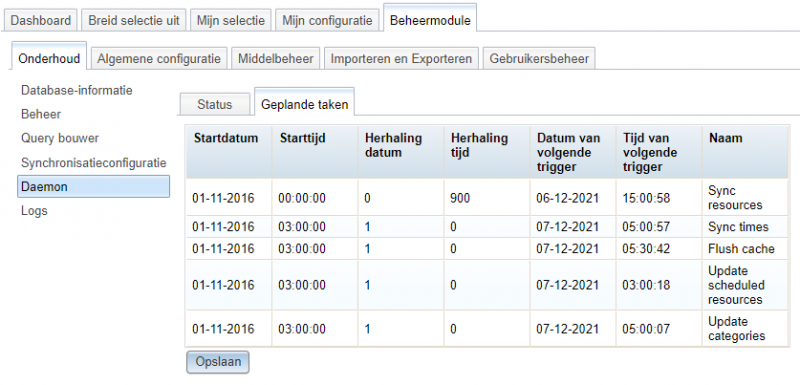Click Herhaling datum 0 of Sync resources
The height and width of the screenshot is (385, 800).
(367, 198)
